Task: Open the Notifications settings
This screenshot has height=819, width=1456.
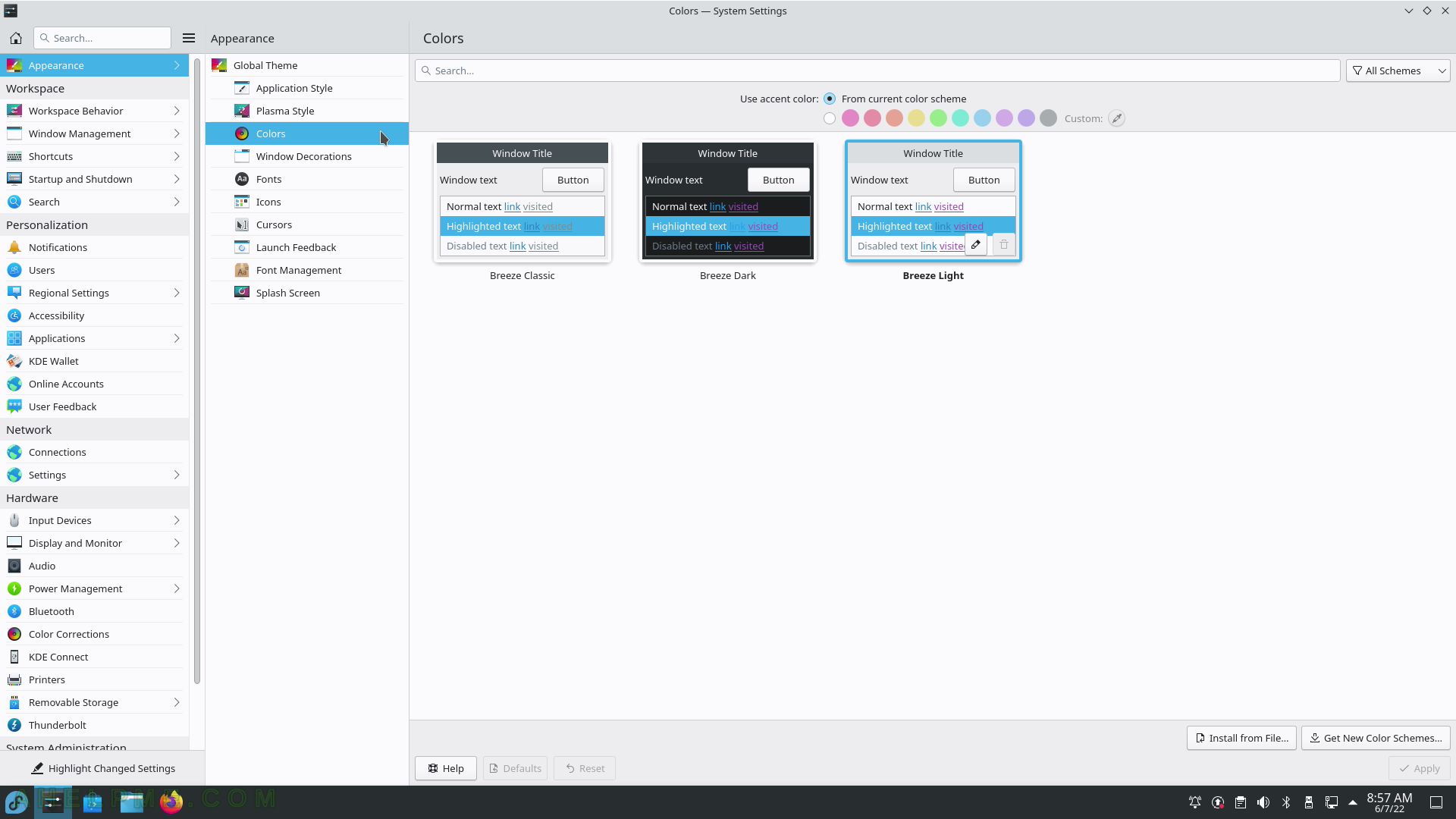Action: pyautogui.click(x=95, y=247)
